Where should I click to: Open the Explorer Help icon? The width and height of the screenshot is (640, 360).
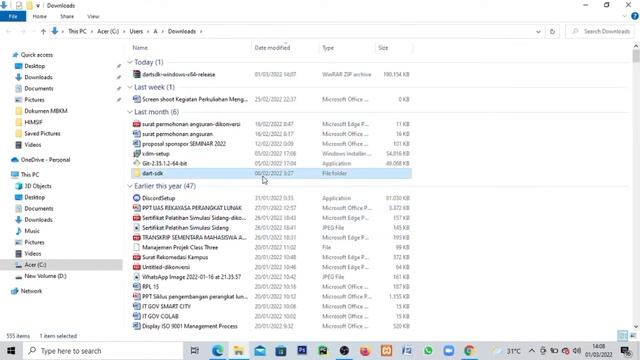click(x=635, y=16)
